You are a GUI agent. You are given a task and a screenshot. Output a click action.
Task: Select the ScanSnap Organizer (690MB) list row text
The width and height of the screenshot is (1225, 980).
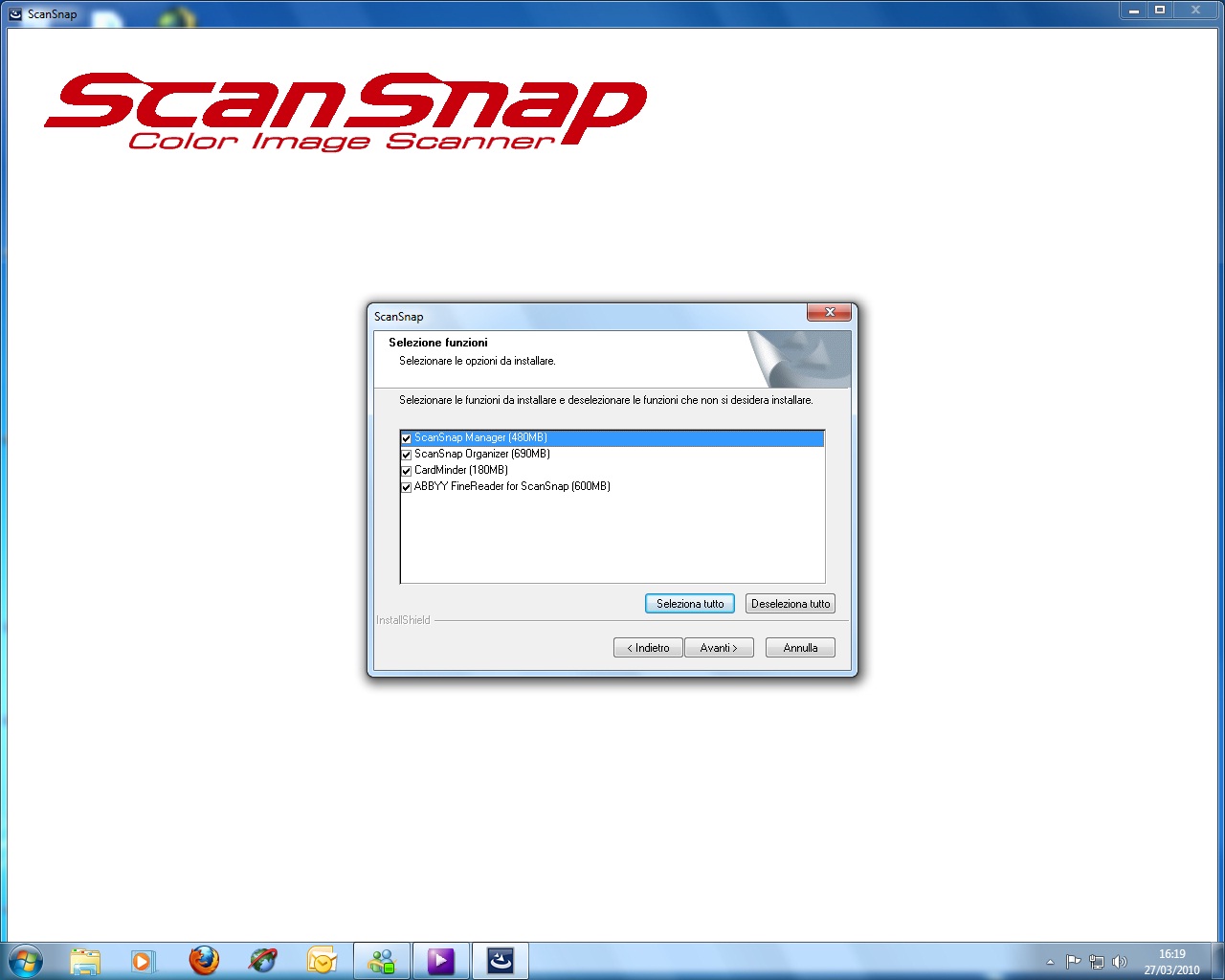coord(482,454)
